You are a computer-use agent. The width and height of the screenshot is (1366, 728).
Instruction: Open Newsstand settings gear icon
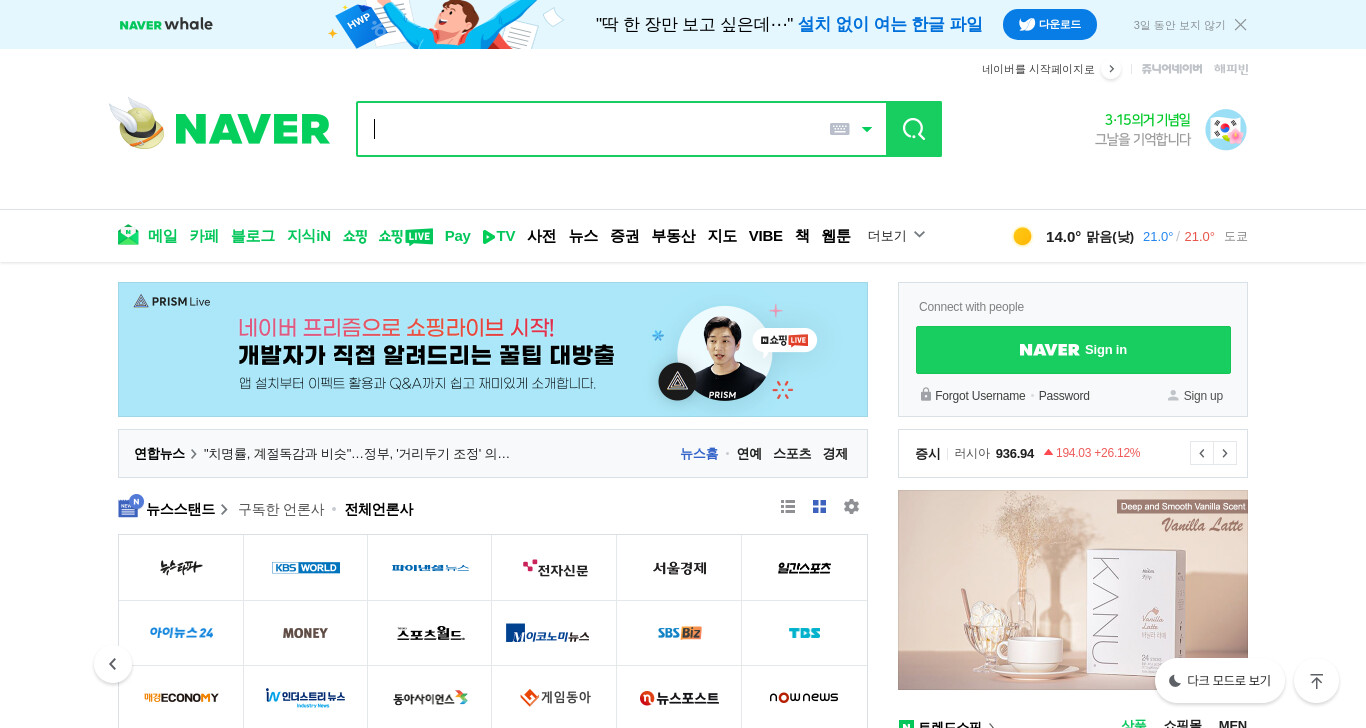coord(851,507)
